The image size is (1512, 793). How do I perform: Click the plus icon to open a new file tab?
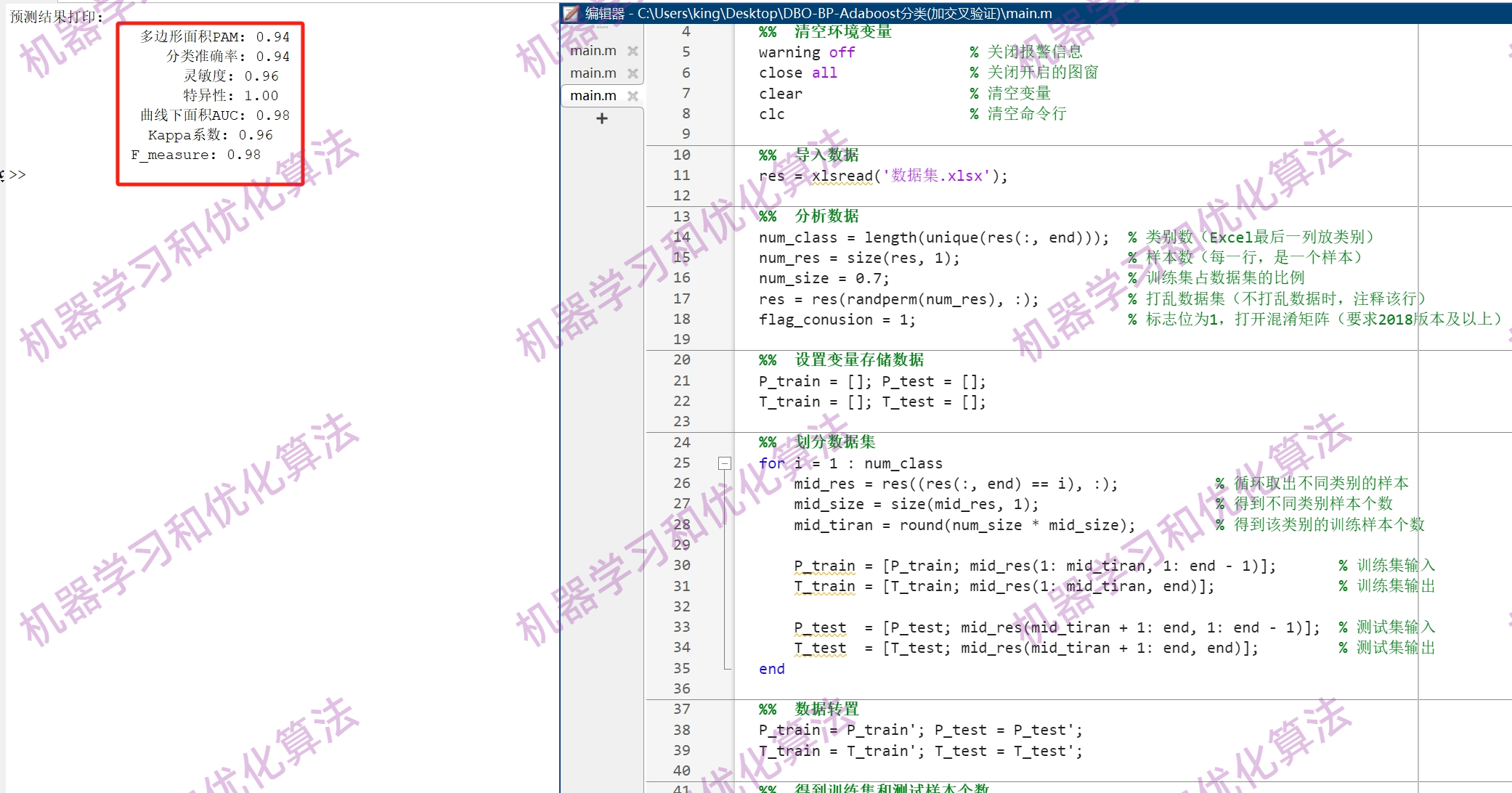click(601, 118)
